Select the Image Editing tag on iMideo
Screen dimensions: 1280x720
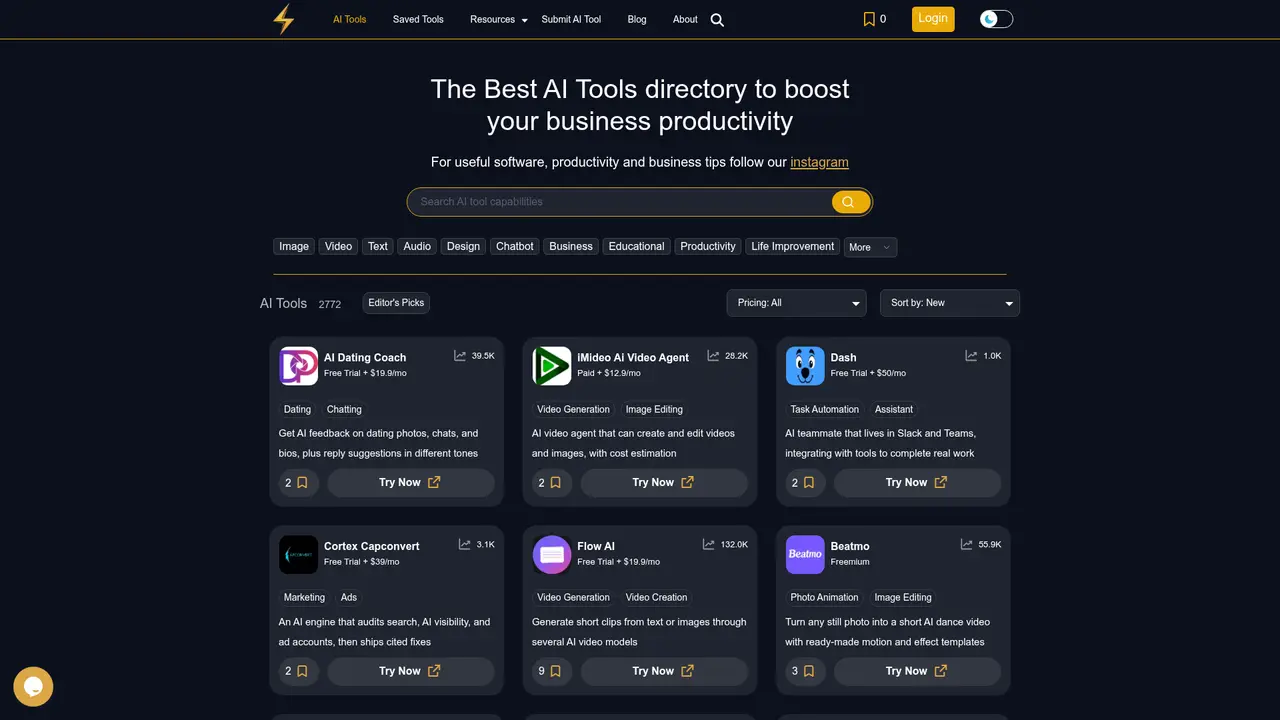(x=654, y=409)
